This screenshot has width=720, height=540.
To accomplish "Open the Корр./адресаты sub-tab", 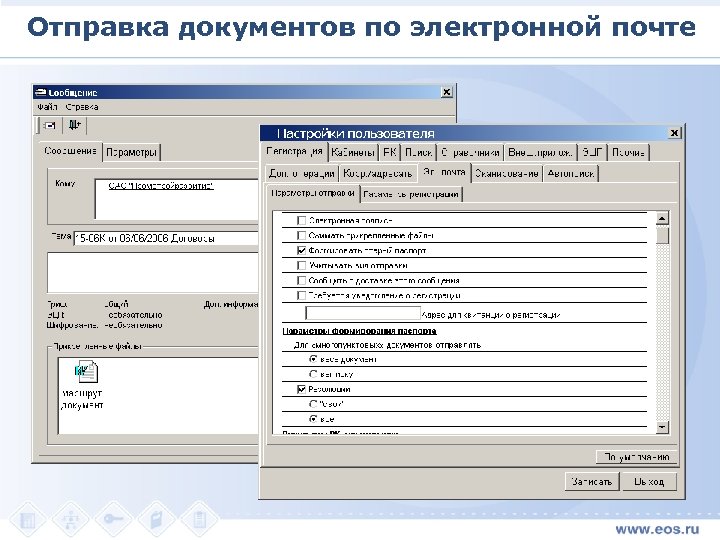I will coord(377,174).
